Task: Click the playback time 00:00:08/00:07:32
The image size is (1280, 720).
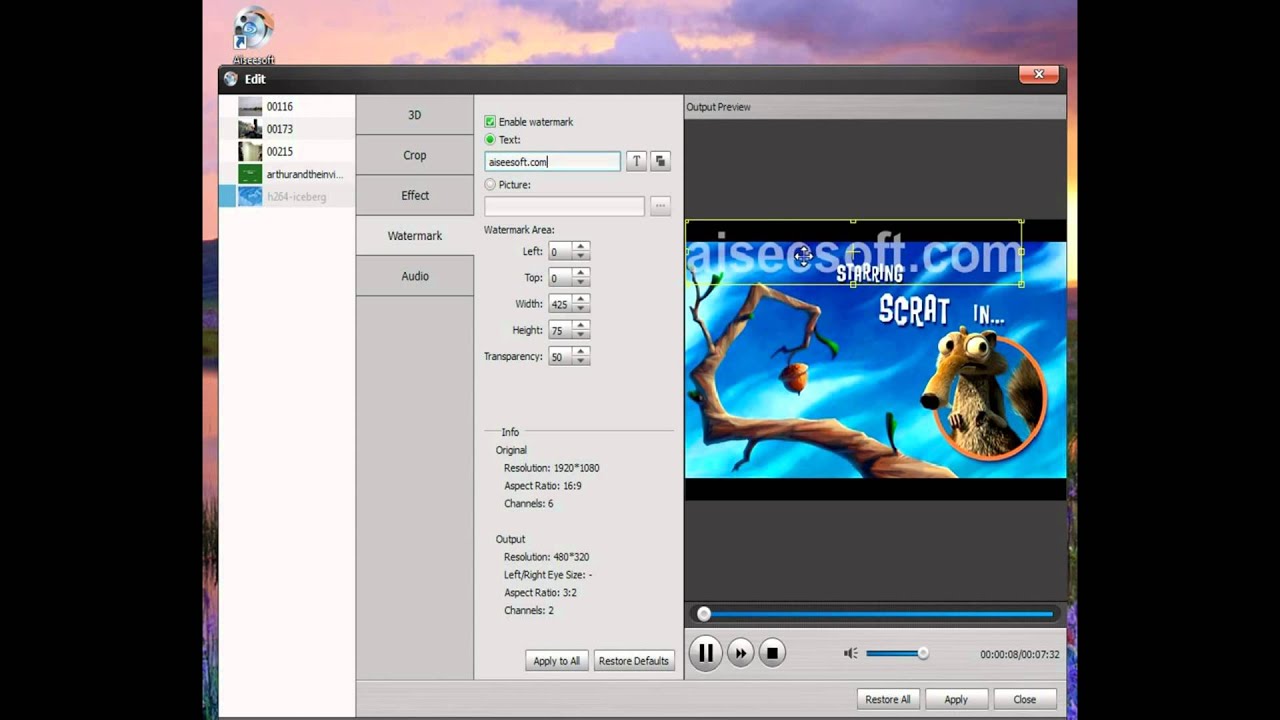Action: tap(1020, 655)
